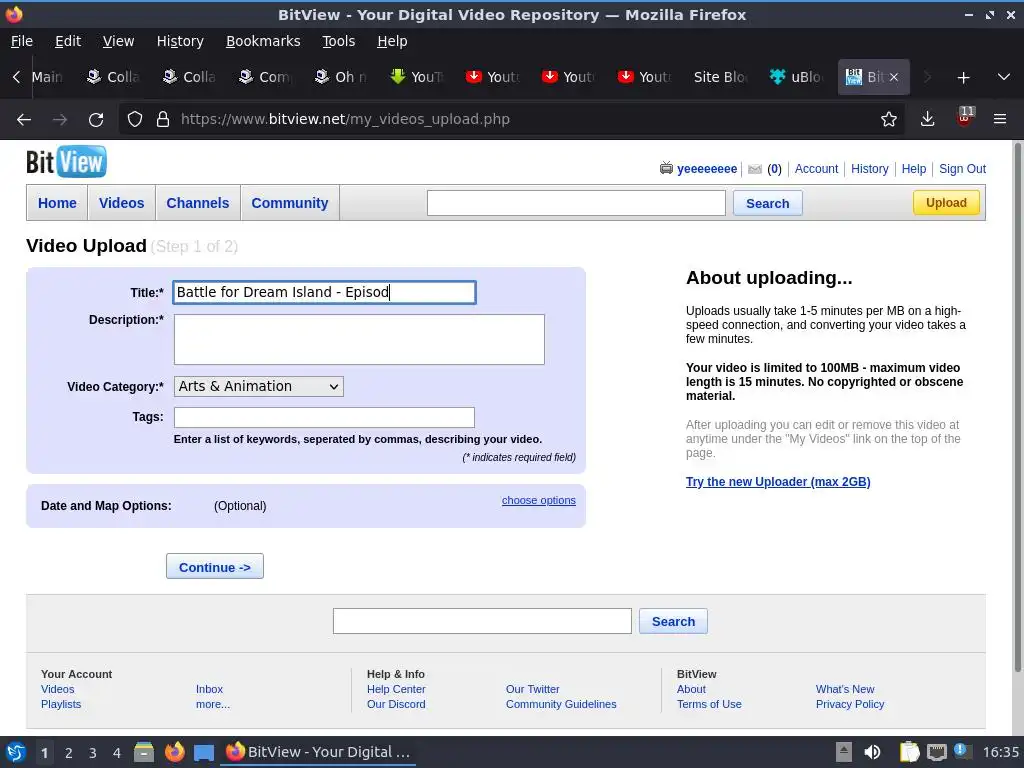Open the Tools menu
1024x768 pixels.
(x=338, y=41)
